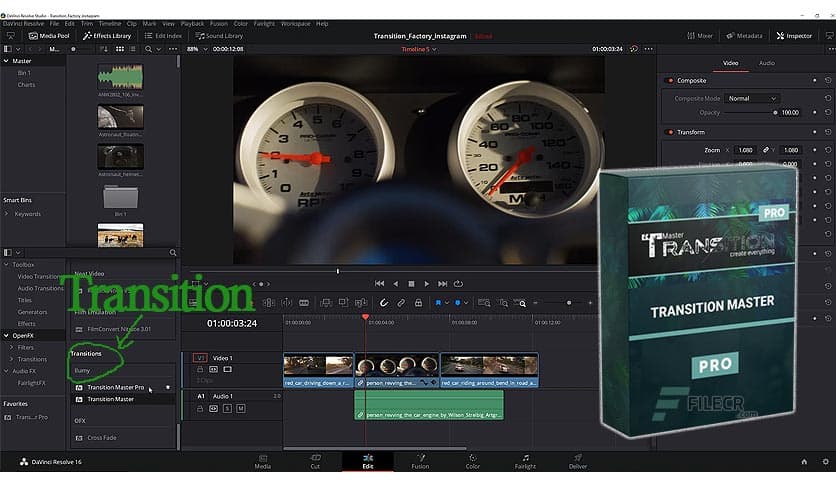Expand the Keywords smart bin
The height and width of the screenshot is (484, 836).
(6, 214)
